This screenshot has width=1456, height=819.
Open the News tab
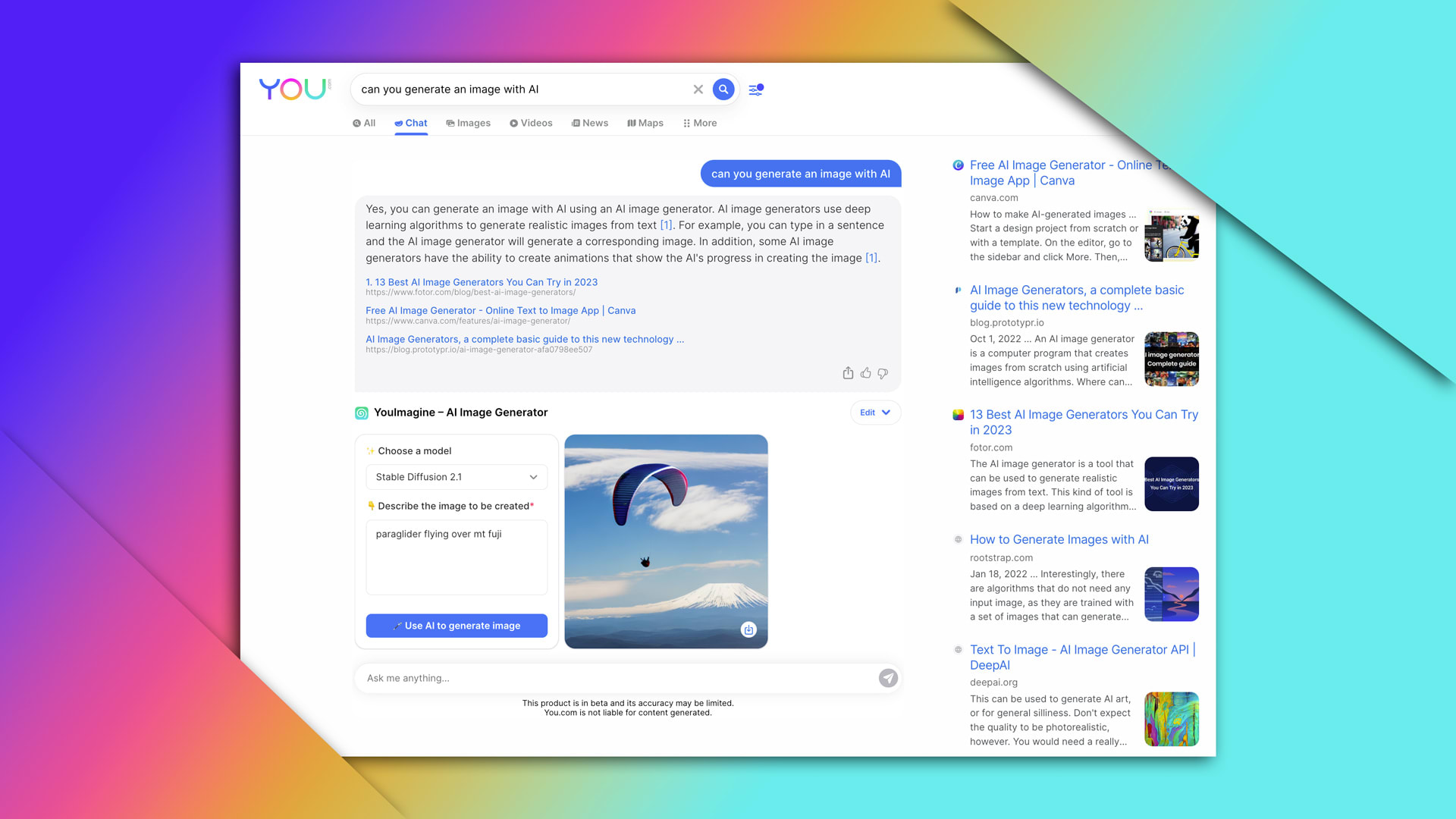coord(590,123)
